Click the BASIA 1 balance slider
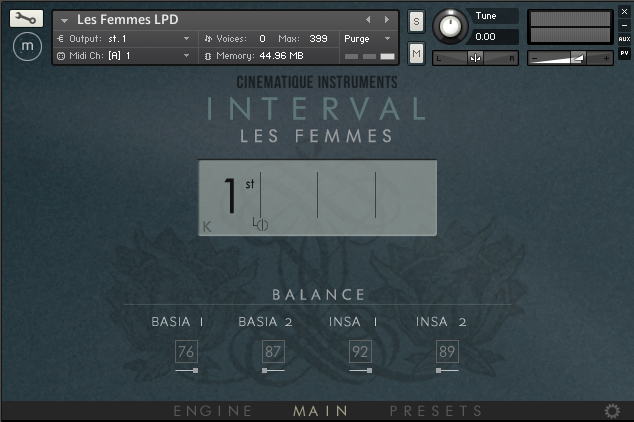Image resolution: width=634 pixels, height=422 pixels. coord(186,370)
